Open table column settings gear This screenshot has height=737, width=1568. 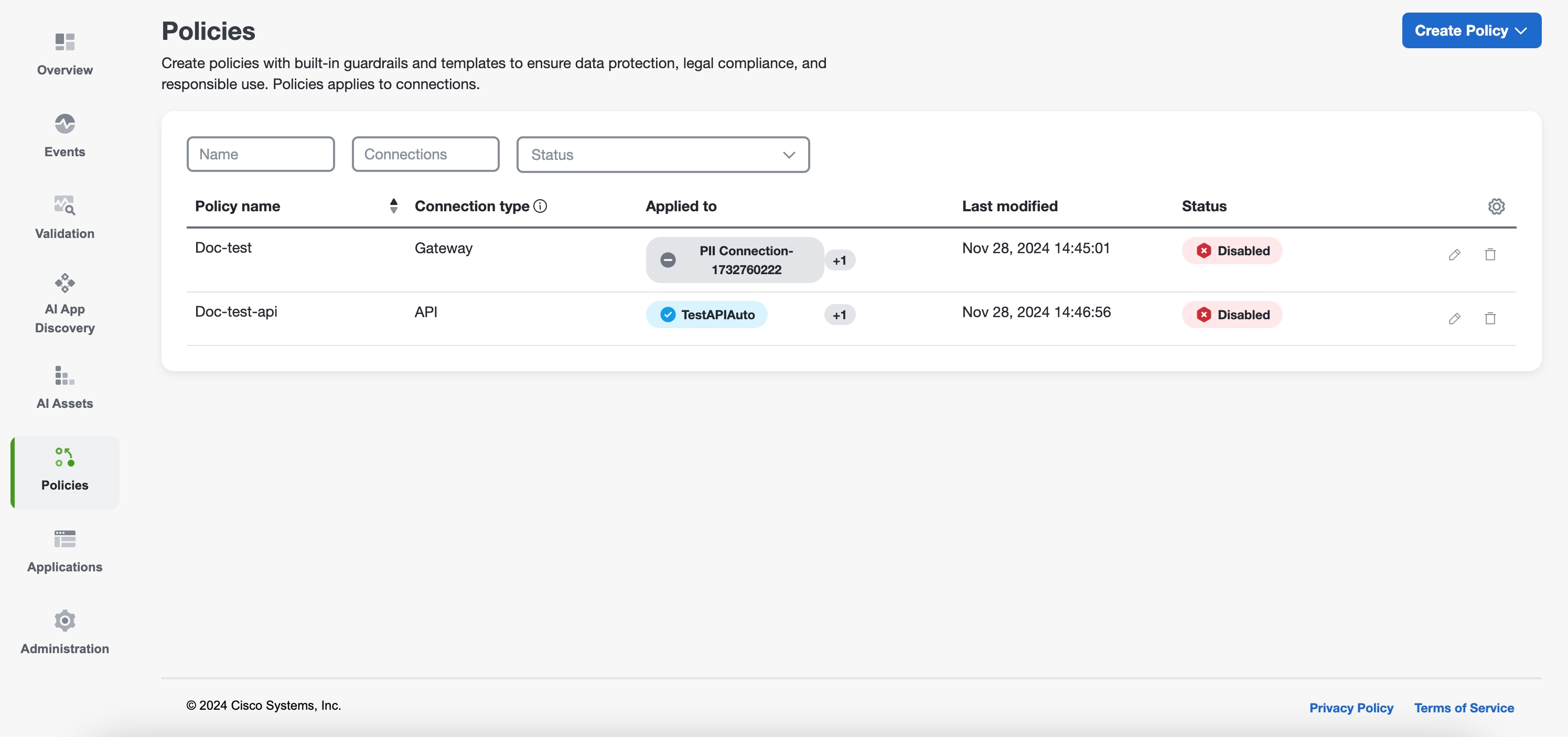pos(1496,207)
